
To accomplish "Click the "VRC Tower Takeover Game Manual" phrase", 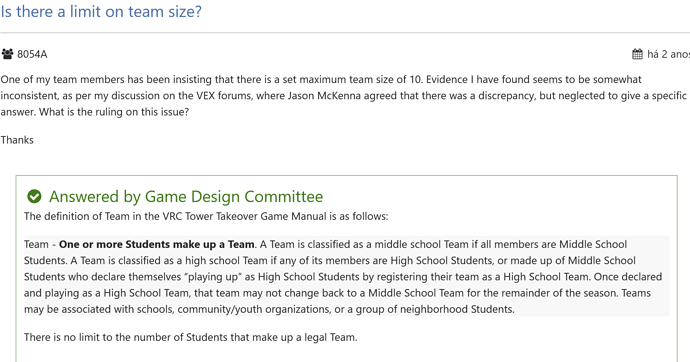I will [244, 216].
